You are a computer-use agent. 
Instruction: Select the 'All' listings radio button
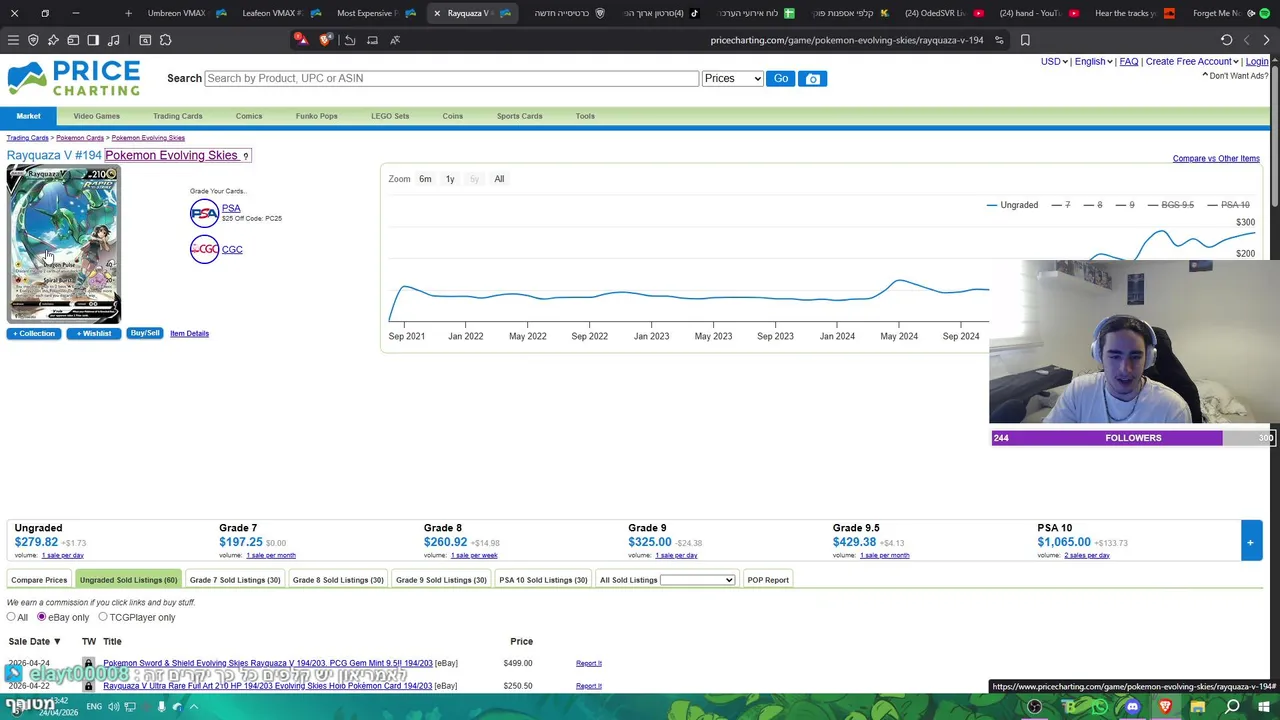pos(11,617)
